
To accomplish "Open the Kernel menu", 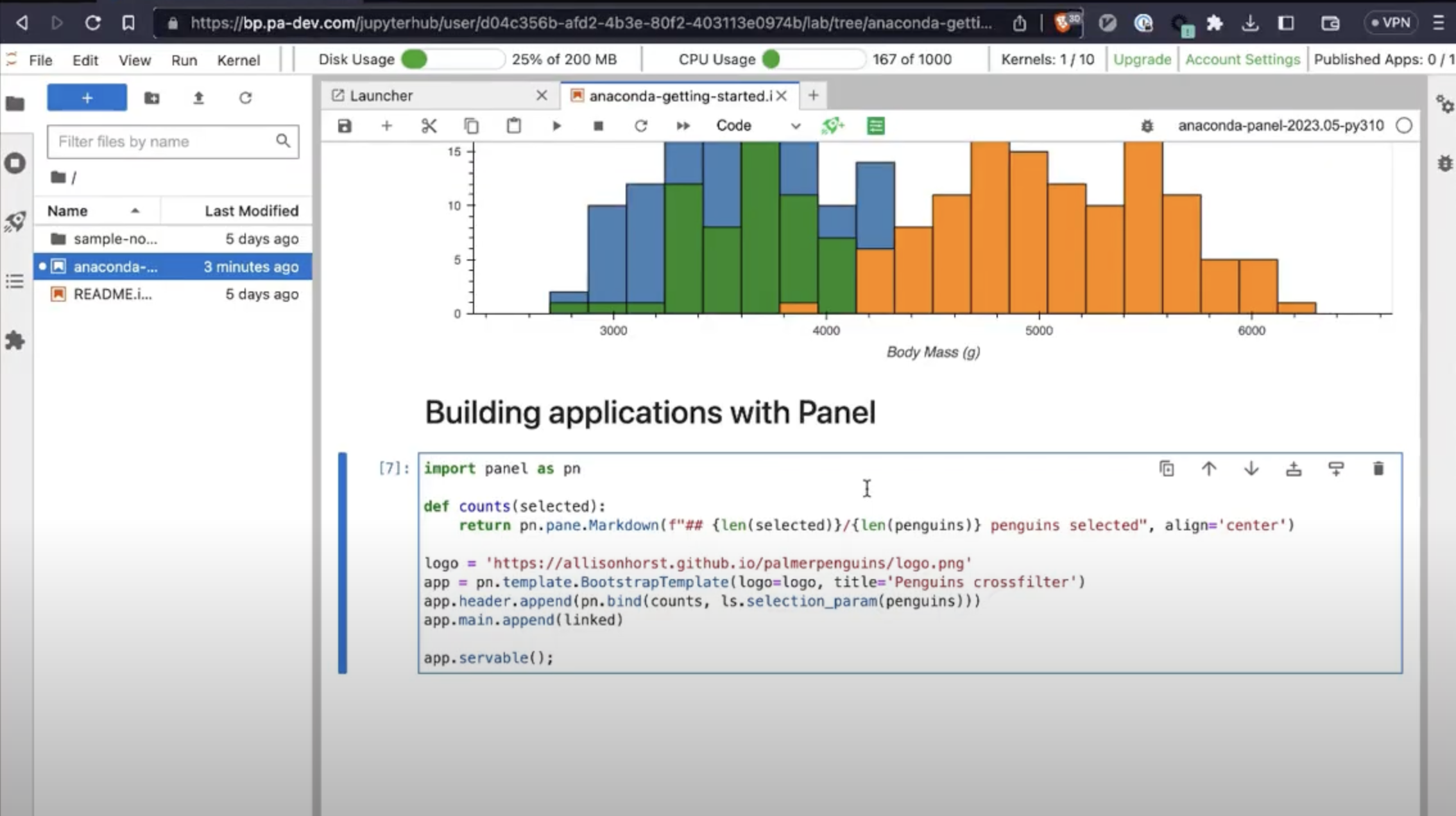I will coord(238,60).
